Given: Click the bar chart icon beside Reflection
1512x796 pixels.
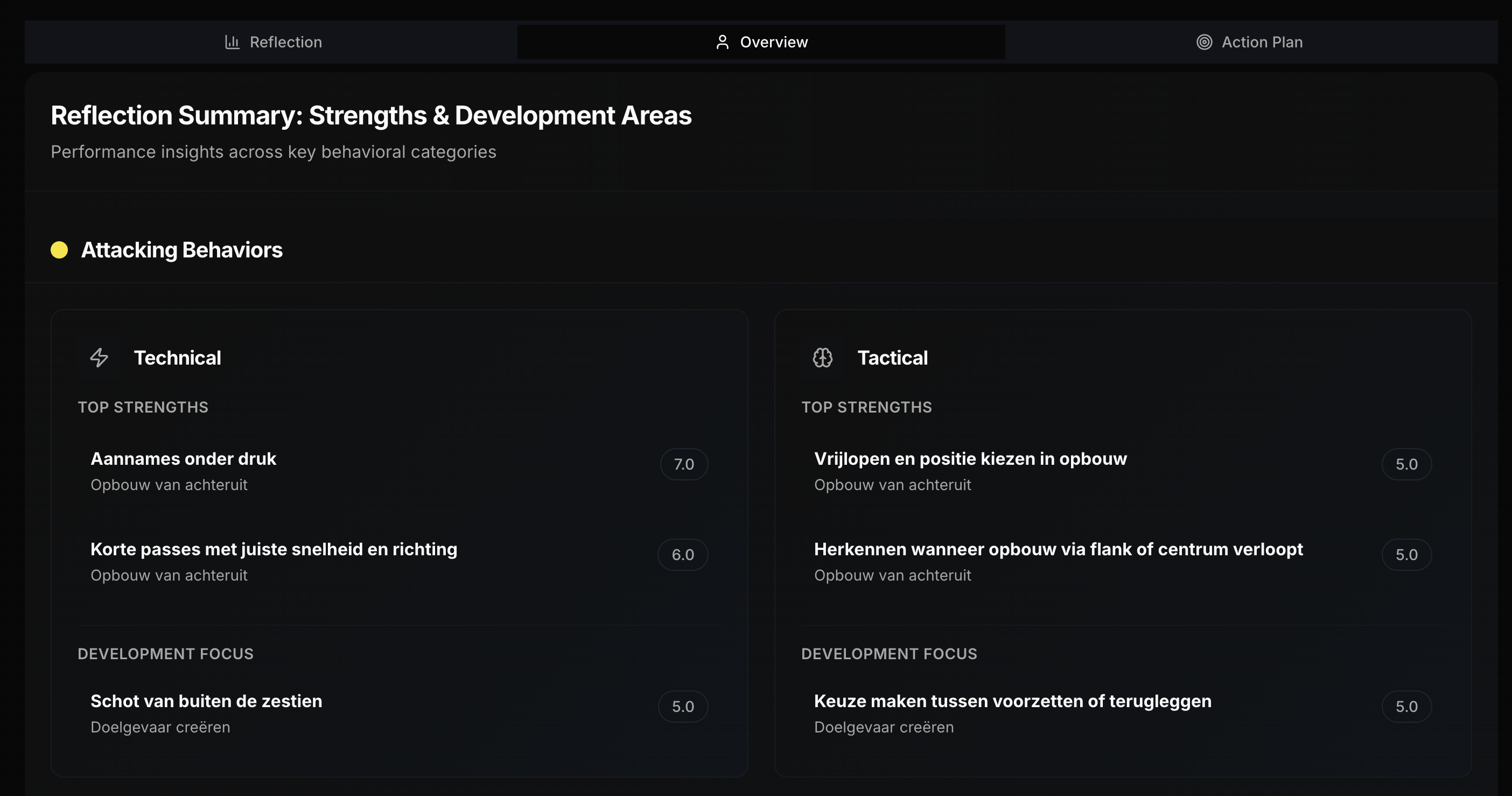Looking at the screenshot, I should point(232,42).
